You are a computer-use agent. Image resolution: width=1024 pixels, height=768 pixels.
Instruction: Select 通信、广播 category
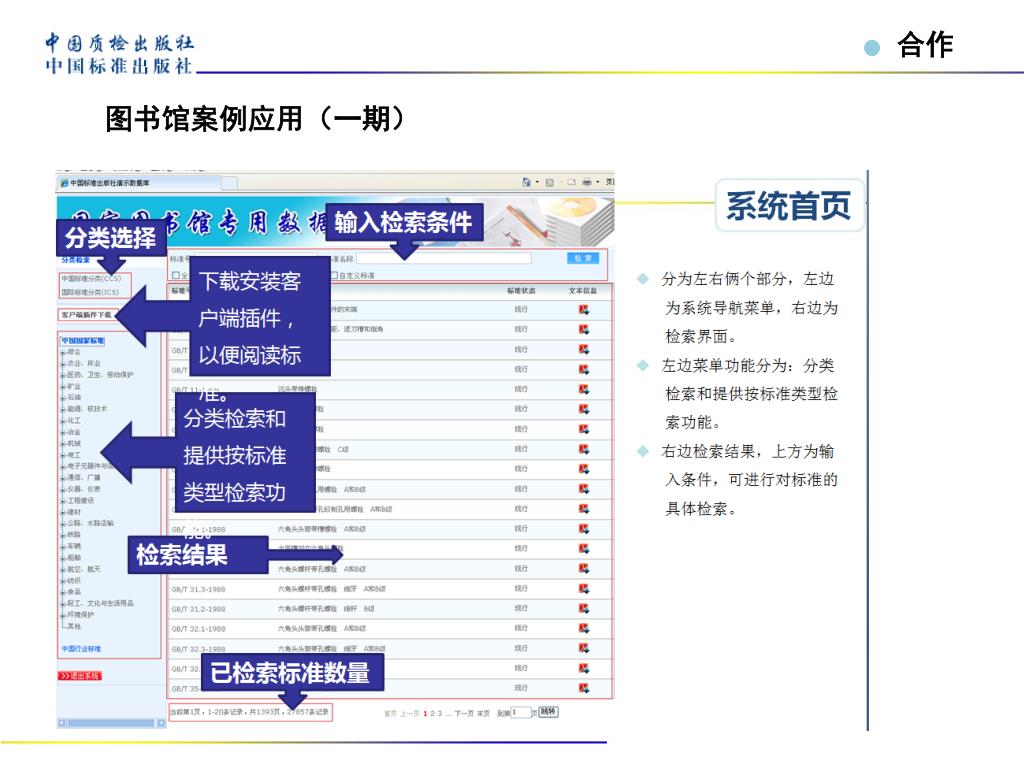click(x=84, y=477)
